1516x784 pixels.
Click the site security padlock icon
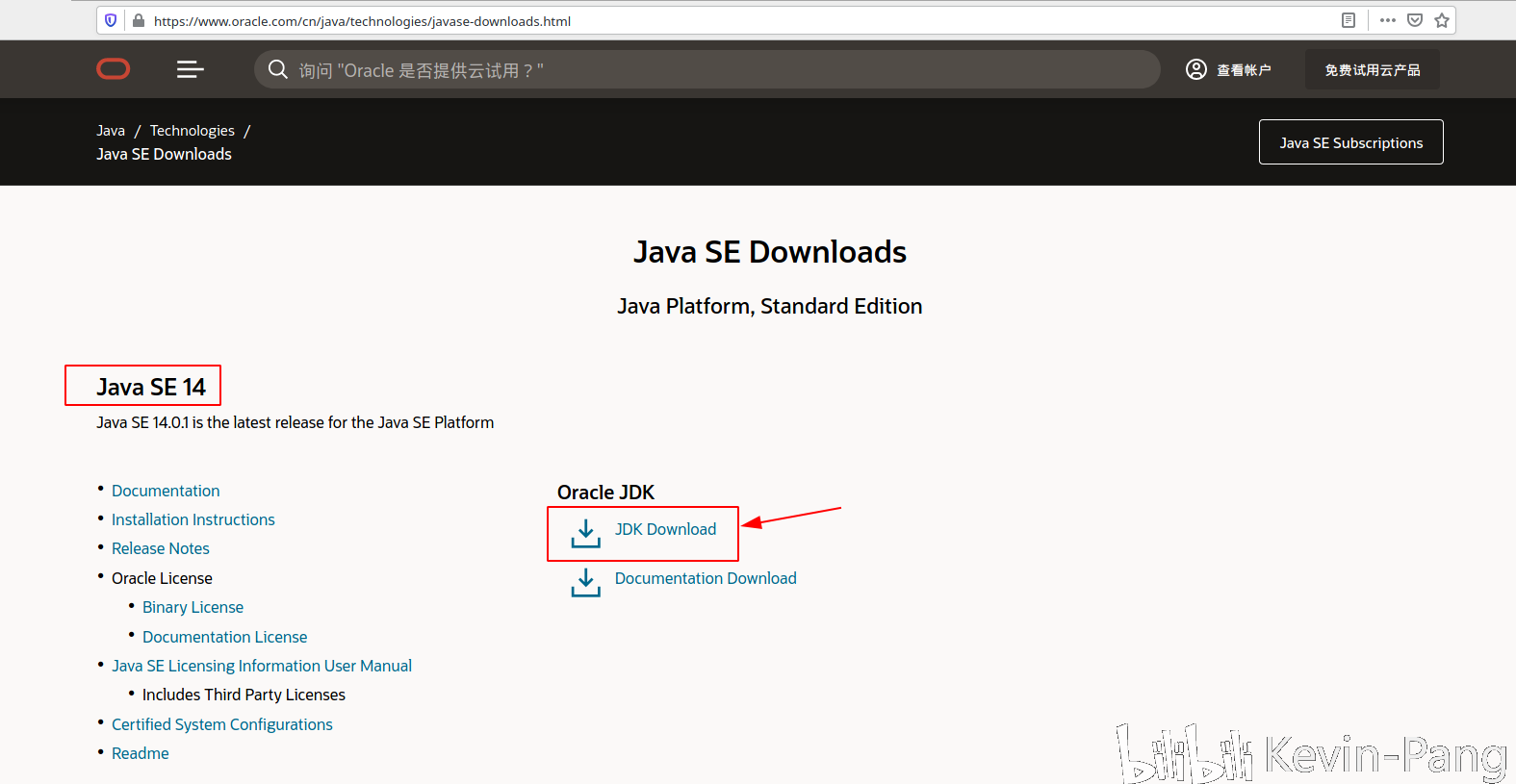pyautogui.click(x=139, y=20)
